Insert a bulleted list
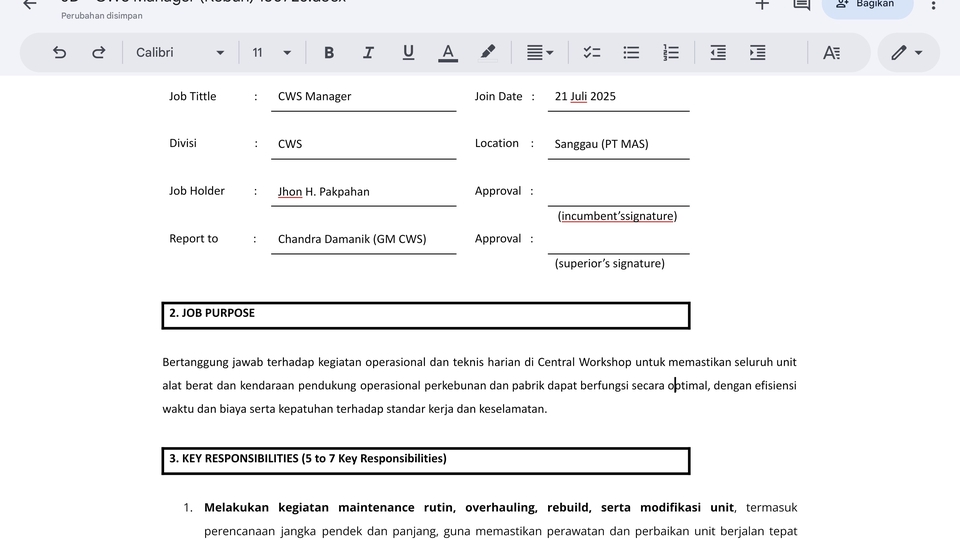 point(631,53)
